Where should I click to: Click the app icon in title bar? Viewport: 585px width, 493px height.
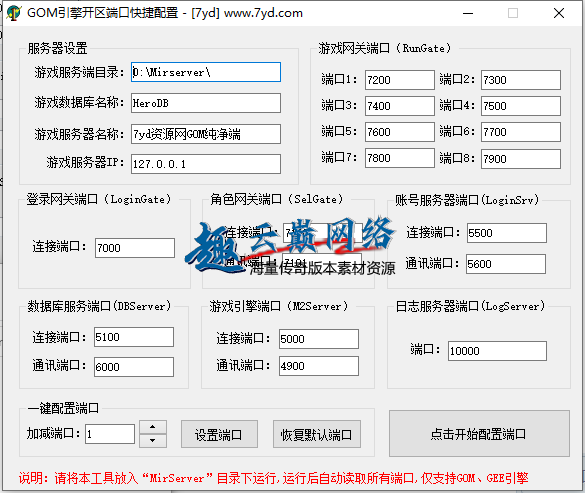(x=14, y=13)
